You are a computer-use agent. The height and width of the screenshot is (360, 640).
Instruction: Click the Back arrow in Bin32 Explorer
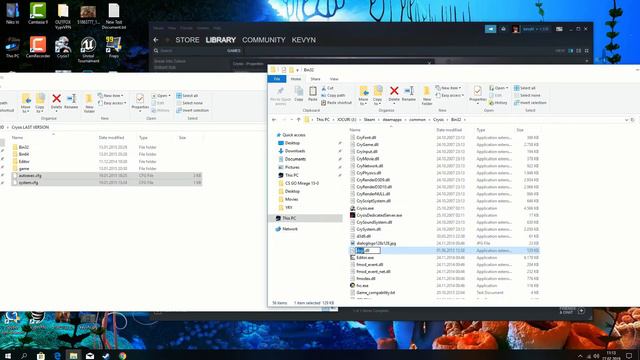click(x=274, y=120)
